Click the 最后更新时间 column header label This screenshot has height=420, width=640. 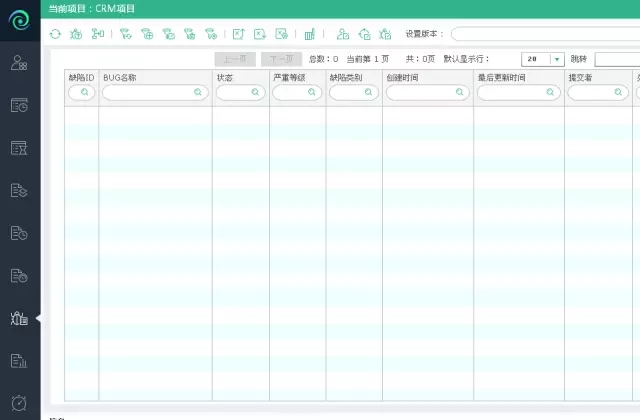502,78
